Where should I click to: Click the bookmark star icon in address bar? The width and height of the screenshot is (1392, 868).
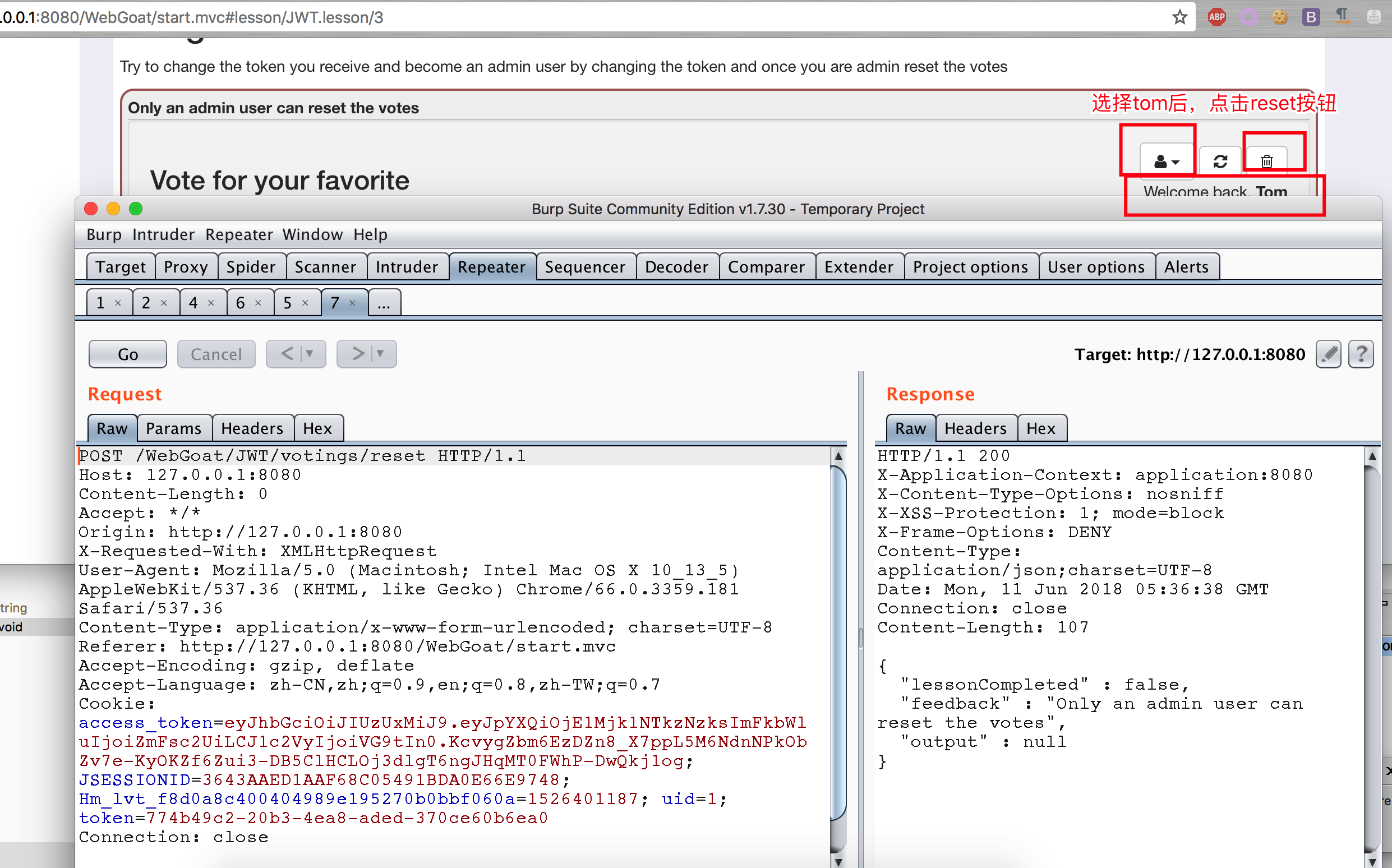(x=1179, y=17)
